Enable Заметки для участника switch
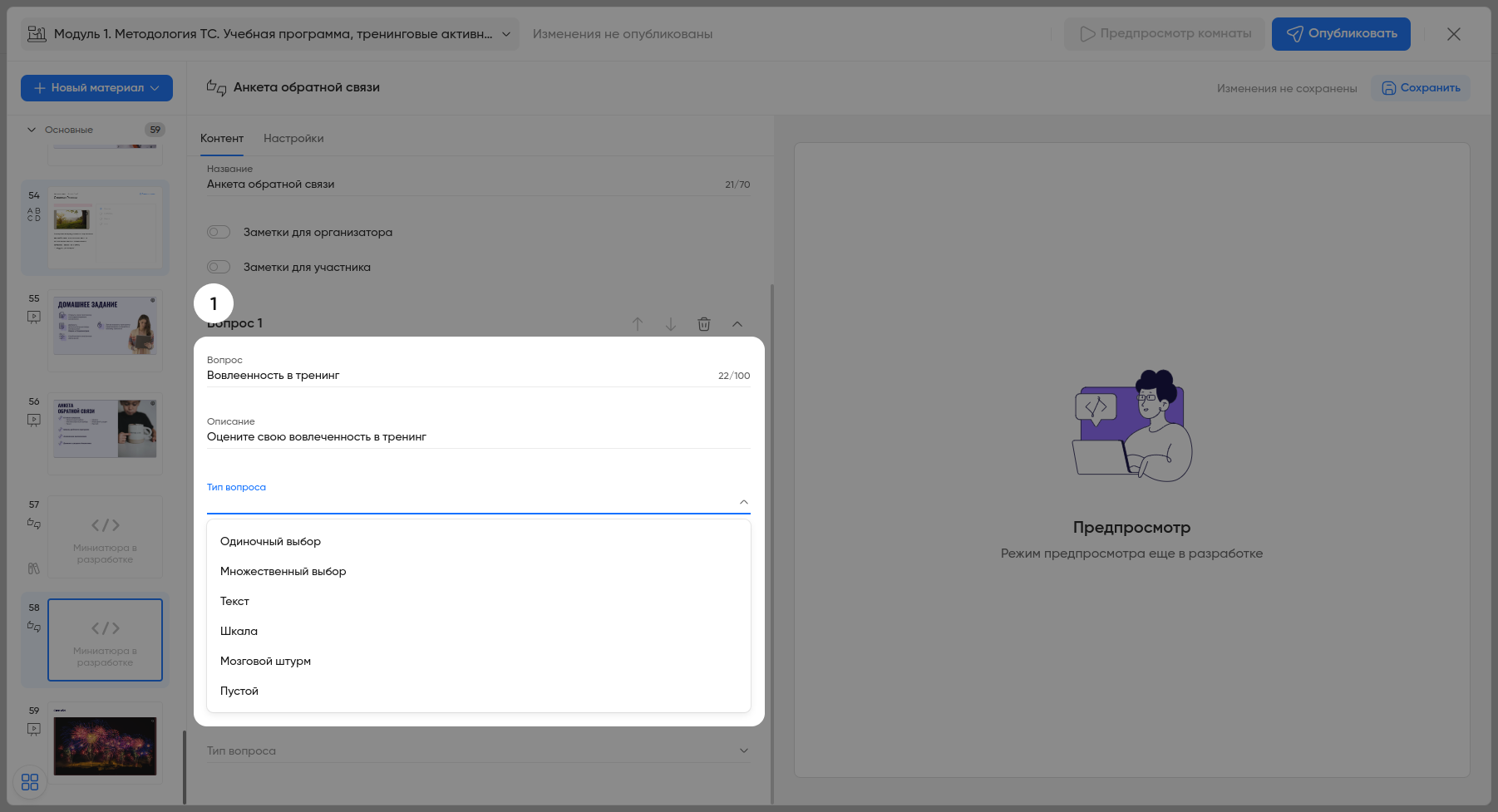This screenshot has height=812, width=1498. point(219,267)
